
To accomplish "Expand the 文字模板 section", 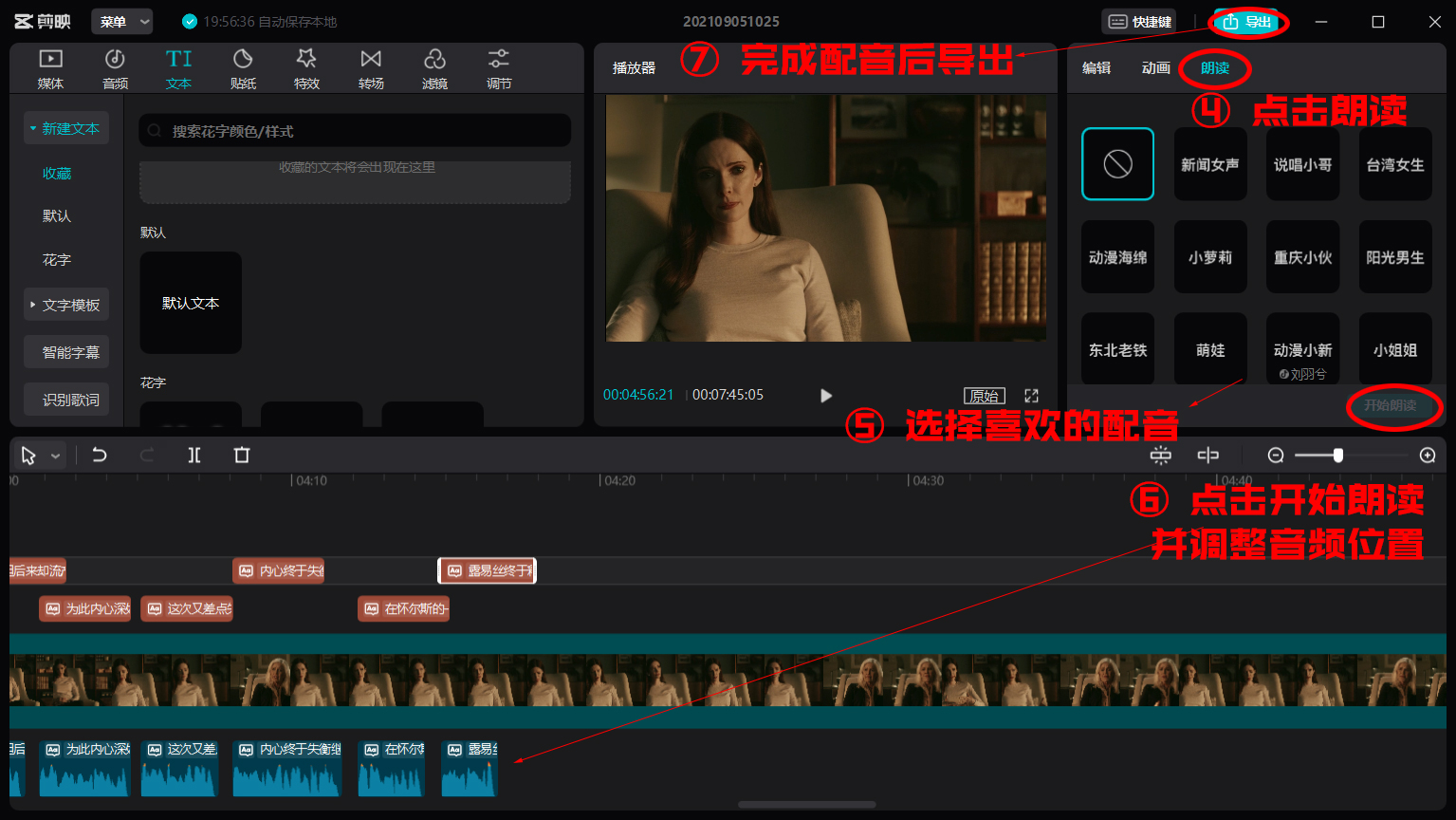I will (65, 304).
